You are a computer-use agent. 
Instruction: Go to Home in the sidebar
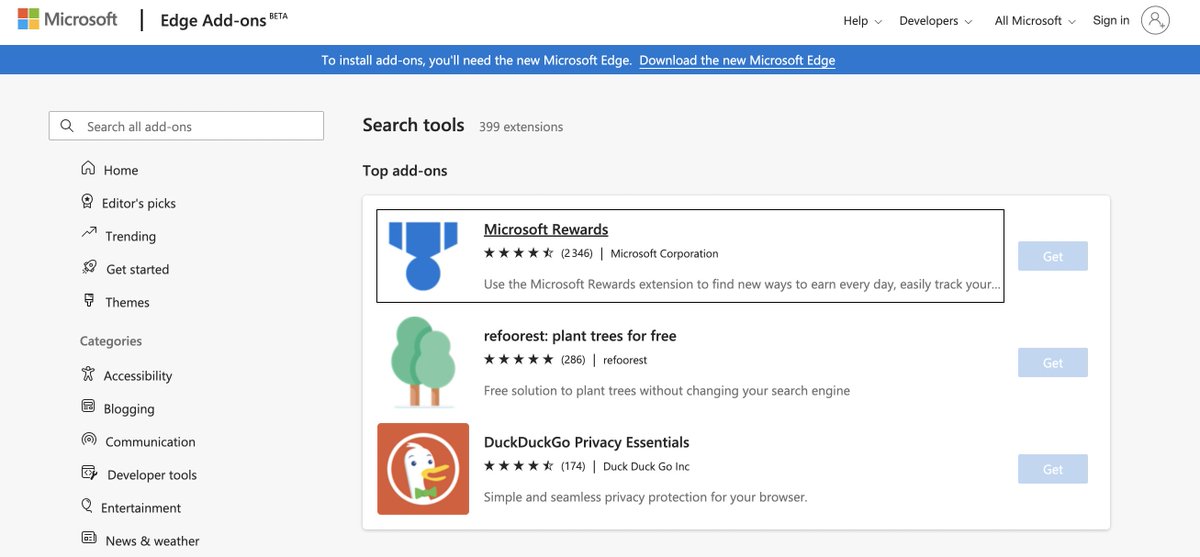[x=122, y=170]
